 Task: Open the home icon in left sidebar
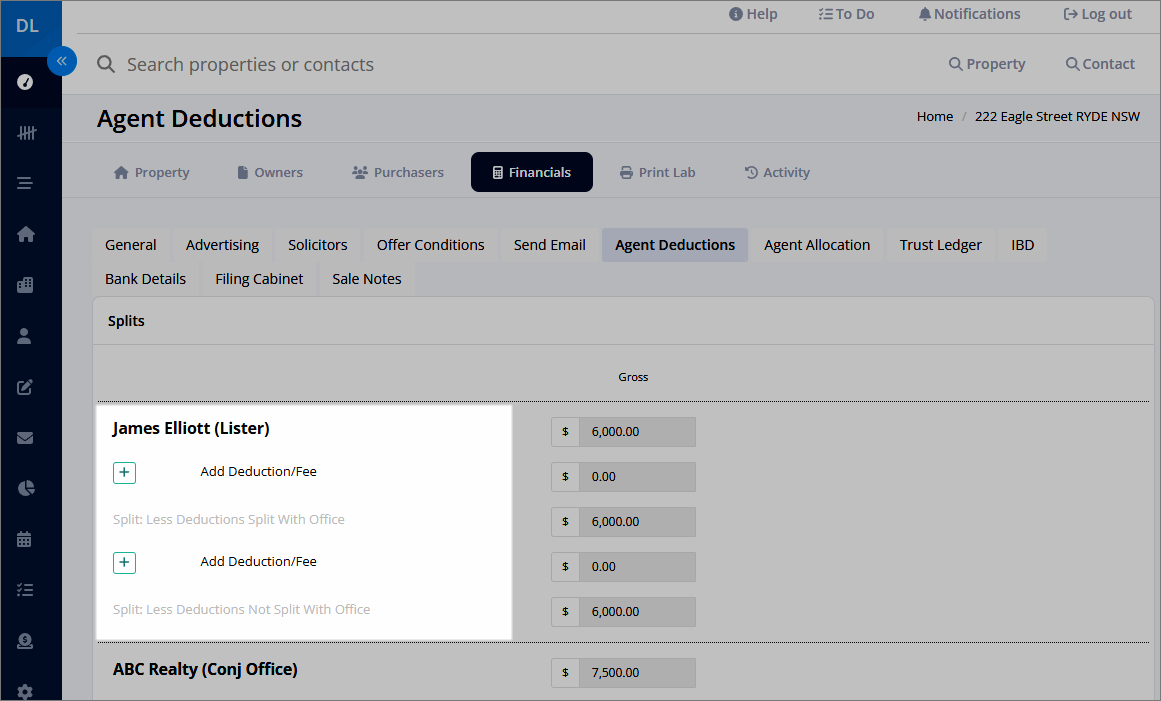[x=25, y=234]
